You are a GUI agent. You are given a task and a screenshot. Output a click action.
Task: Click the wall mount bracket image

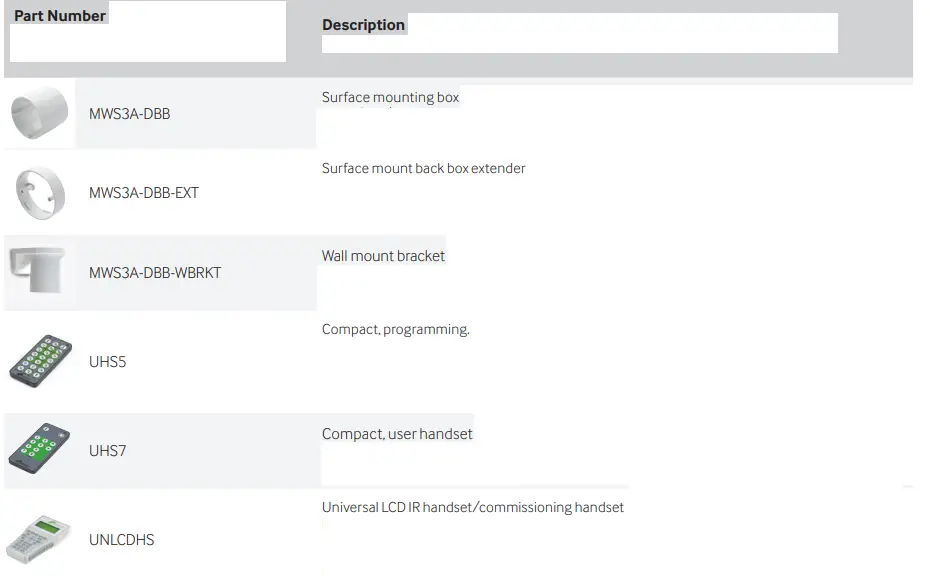coord(37,270)
